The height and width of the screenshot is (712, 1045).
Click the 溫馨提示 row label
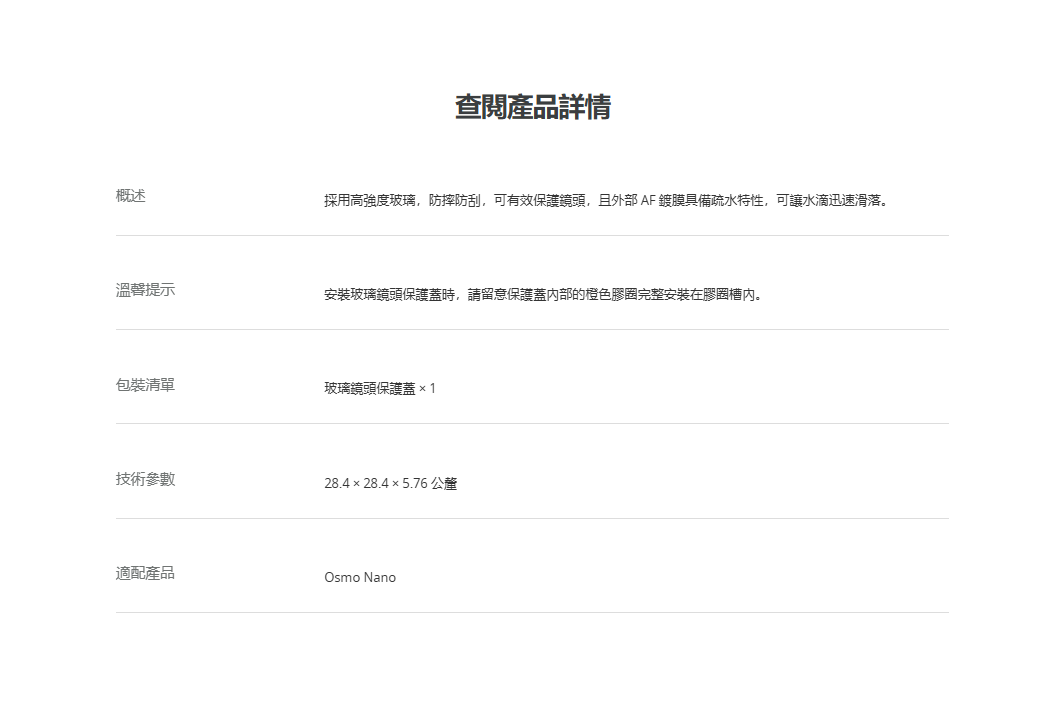[145, 290]
